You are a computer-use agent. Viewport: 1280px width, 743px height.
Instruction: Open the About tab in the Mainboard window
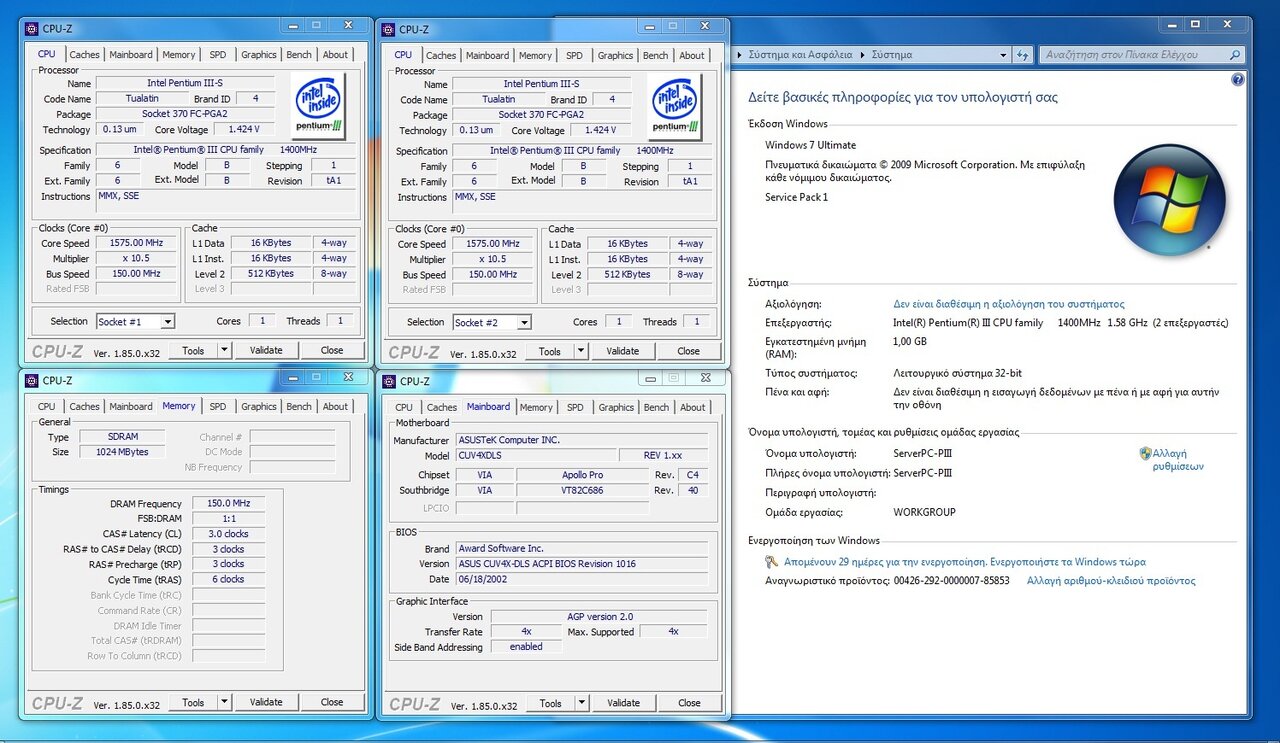tap(692, 408)
